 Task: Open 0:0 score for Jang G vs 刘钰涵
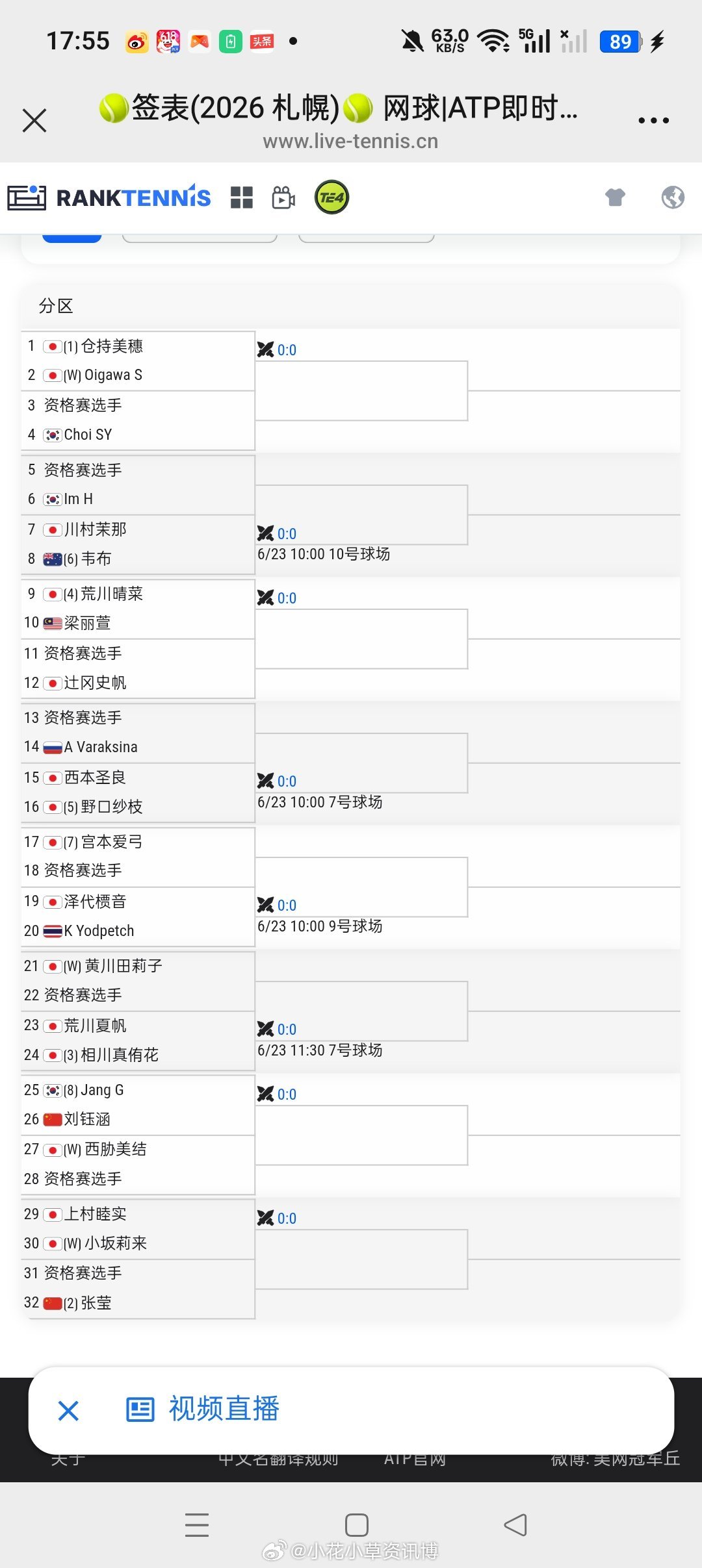tap(277, 1094)
